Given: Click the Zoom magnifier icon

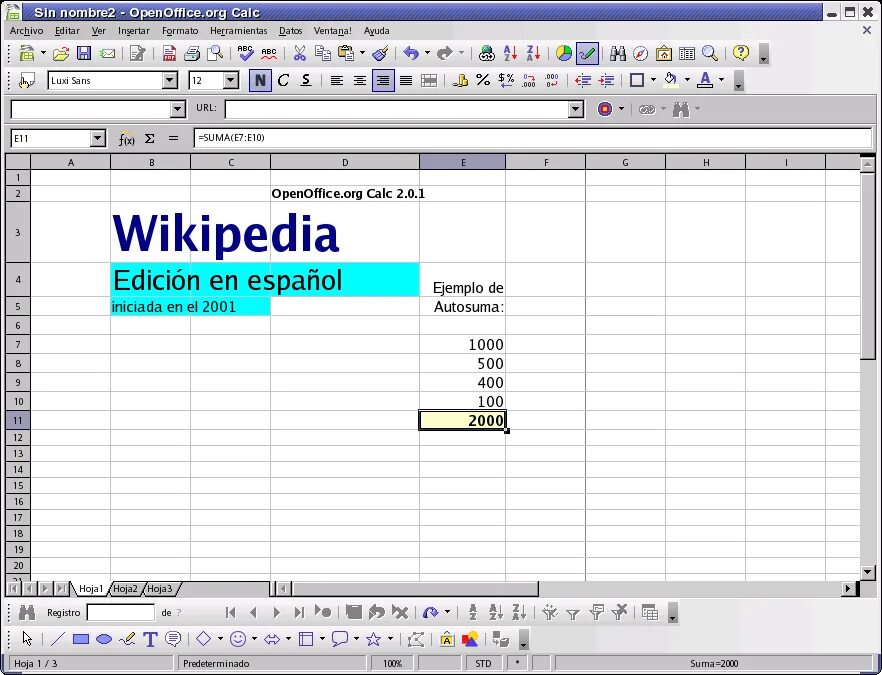Looking at the screenshot, I should click(710, 53).
